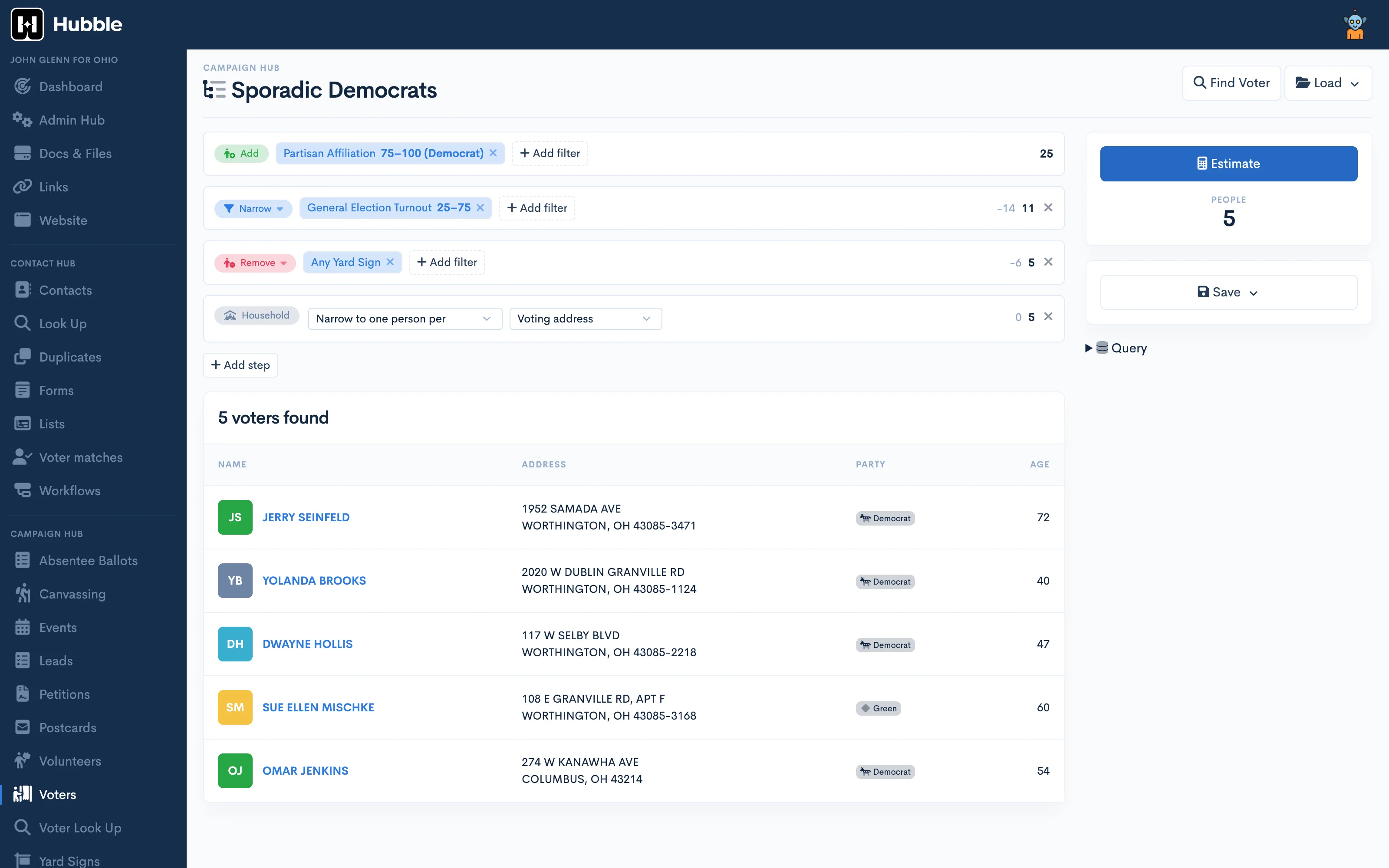
Task: Delete the Household step row
Action: 1048,317
